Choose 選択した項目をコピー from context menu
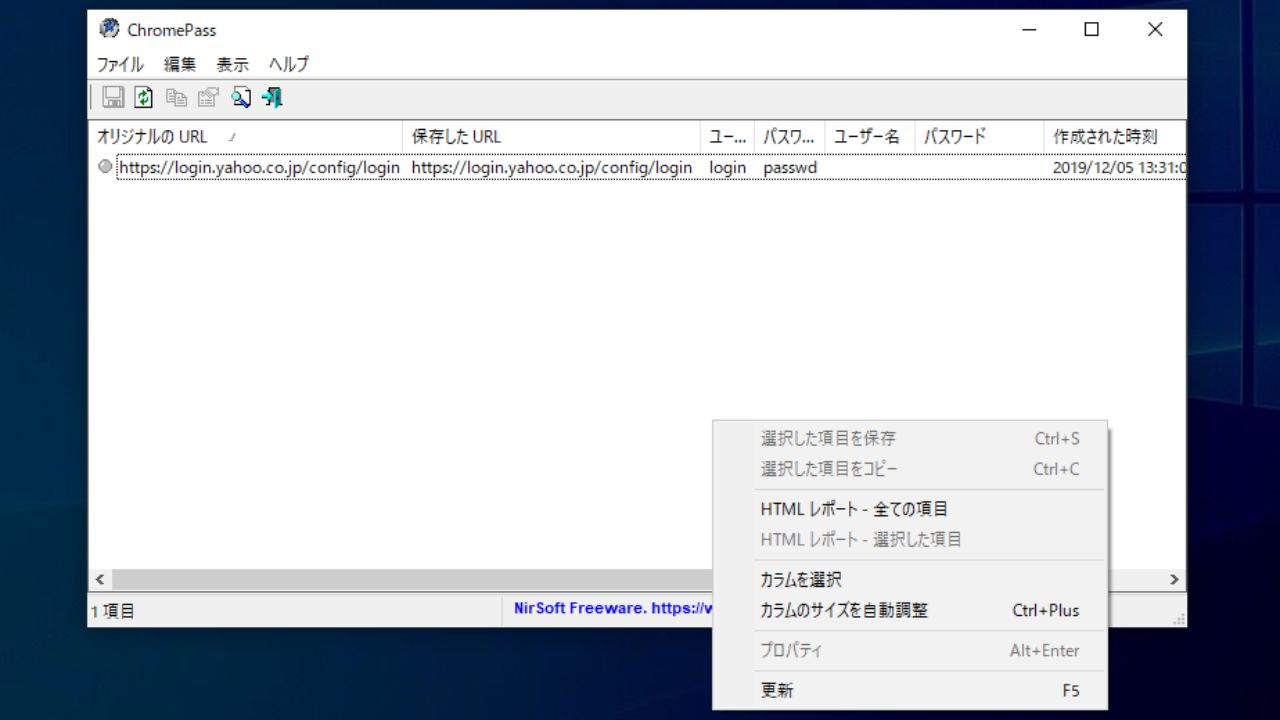The image size is (1280, 720). [x=910, y=468]
